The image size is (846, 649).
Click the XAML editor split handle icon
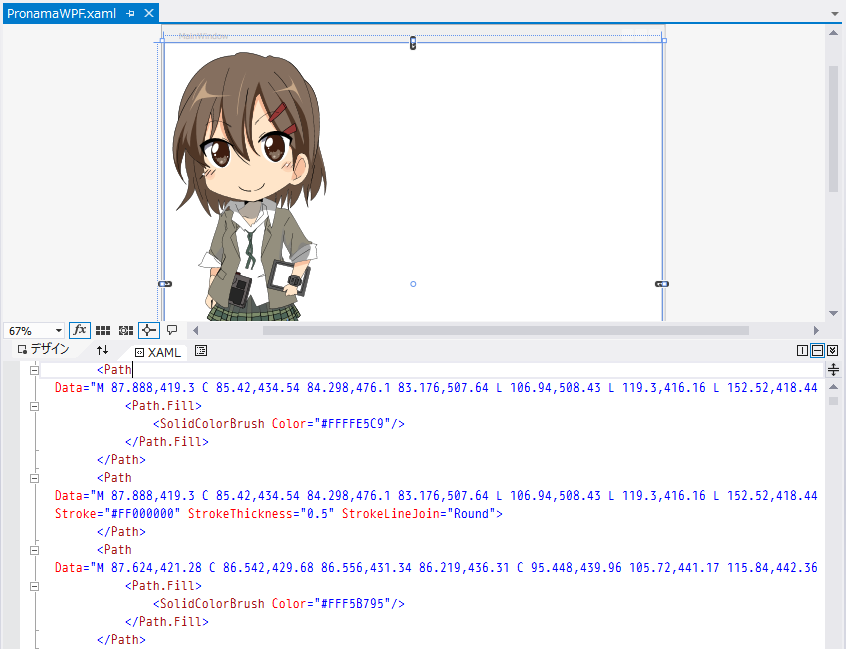[834, 370]
